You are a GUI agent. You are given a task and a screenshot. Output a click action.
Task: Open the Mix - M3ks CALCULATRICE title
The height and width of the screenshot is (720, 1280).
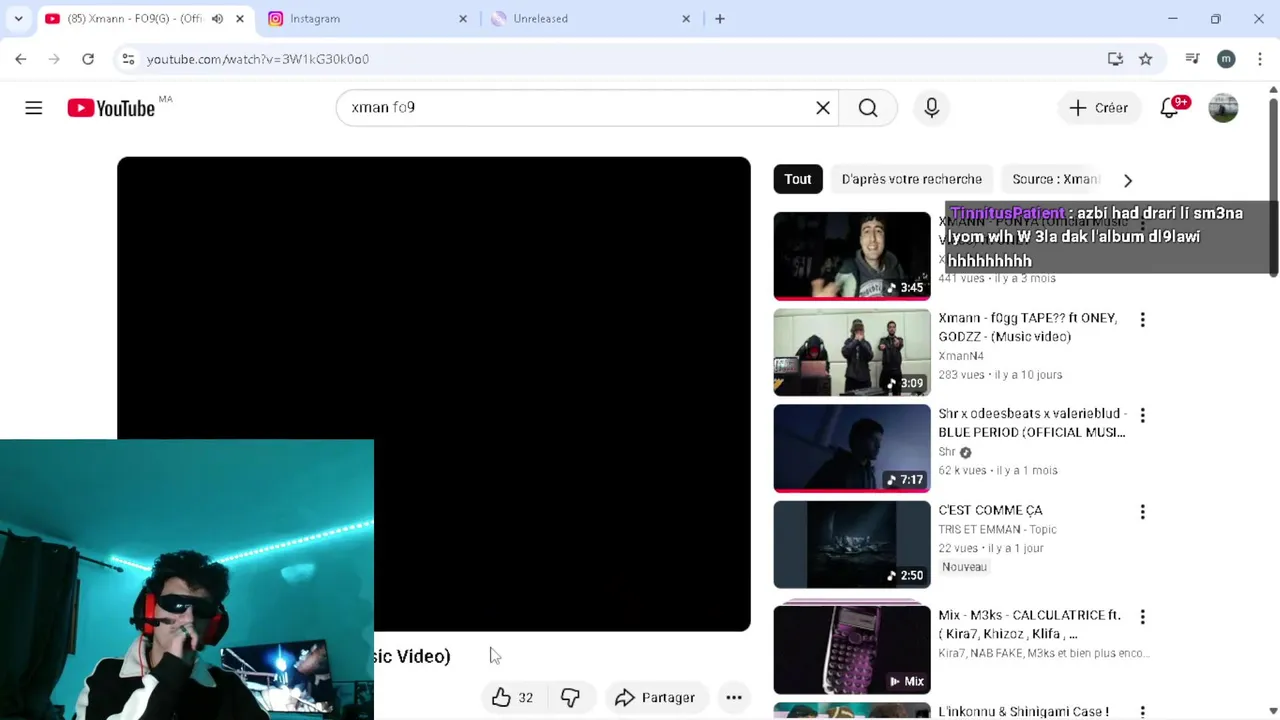(1029, 624)
